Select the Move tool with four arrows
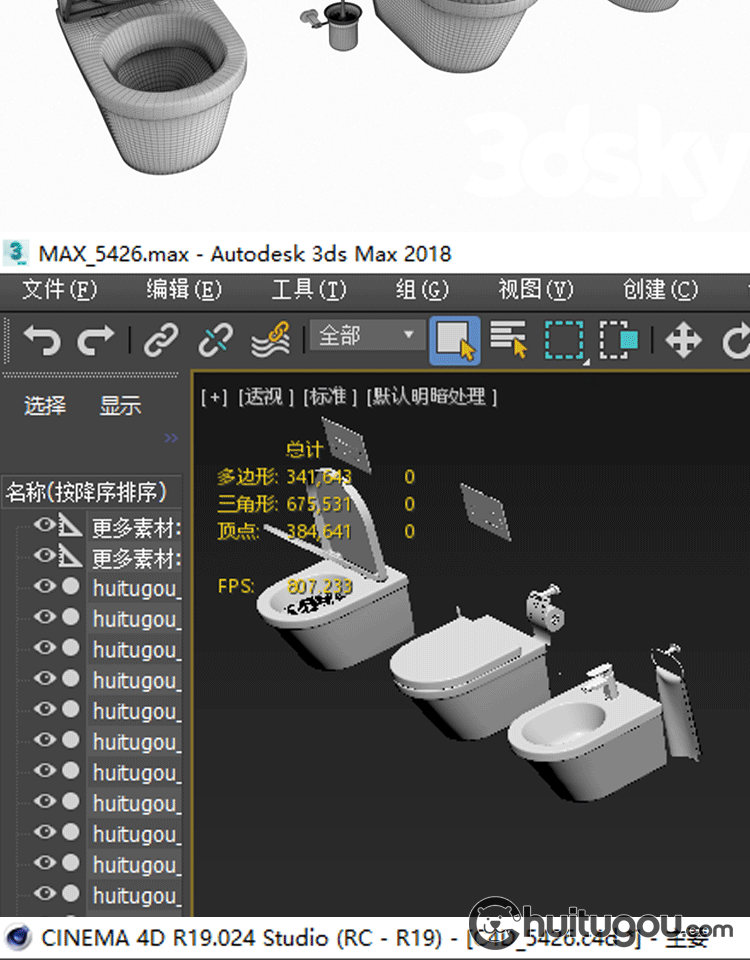This screenshot has width=750, height=960. tap(683, 340)
